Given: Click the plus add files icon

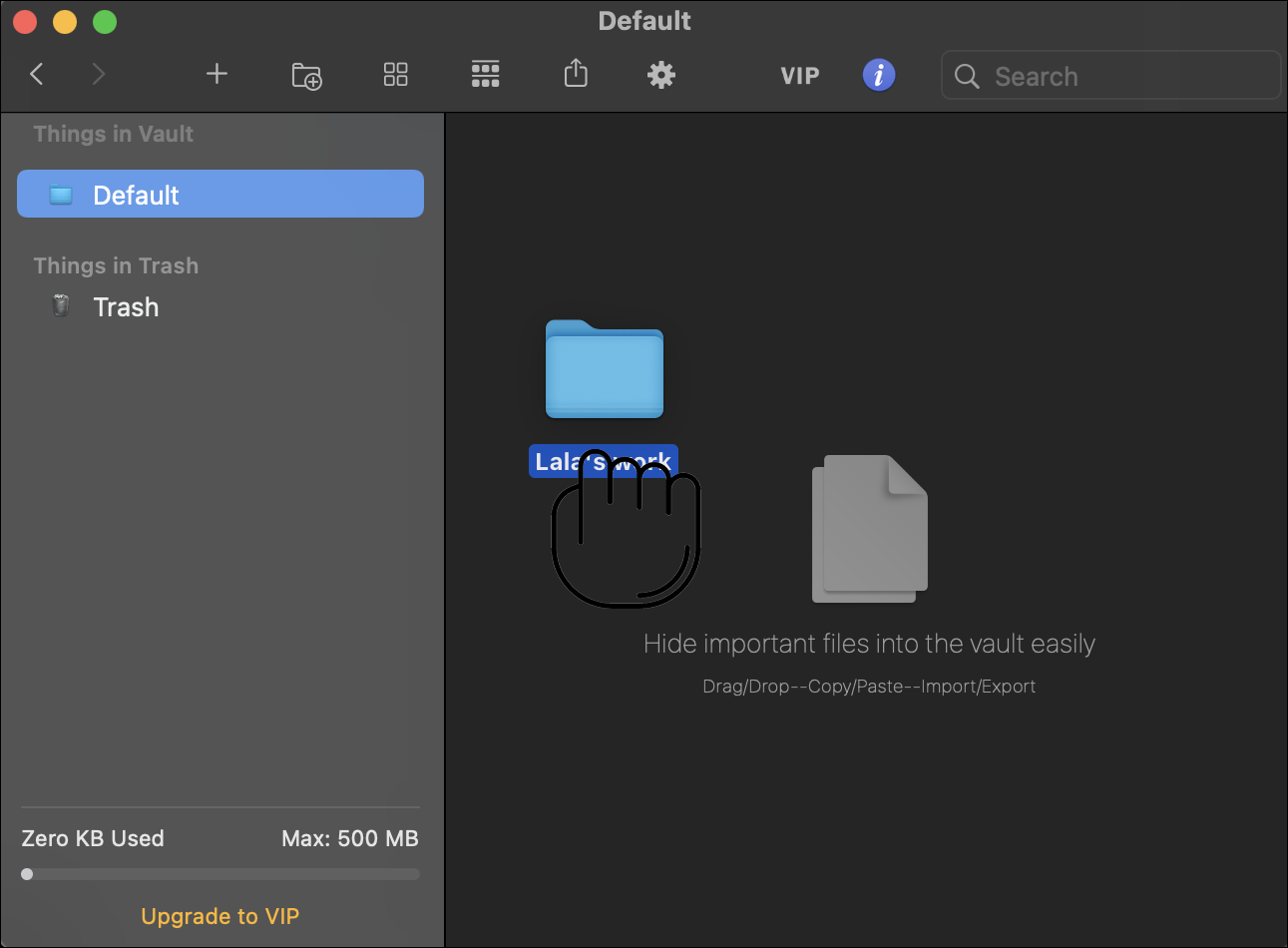Looking at the screenshot, I should click(216, 74).
